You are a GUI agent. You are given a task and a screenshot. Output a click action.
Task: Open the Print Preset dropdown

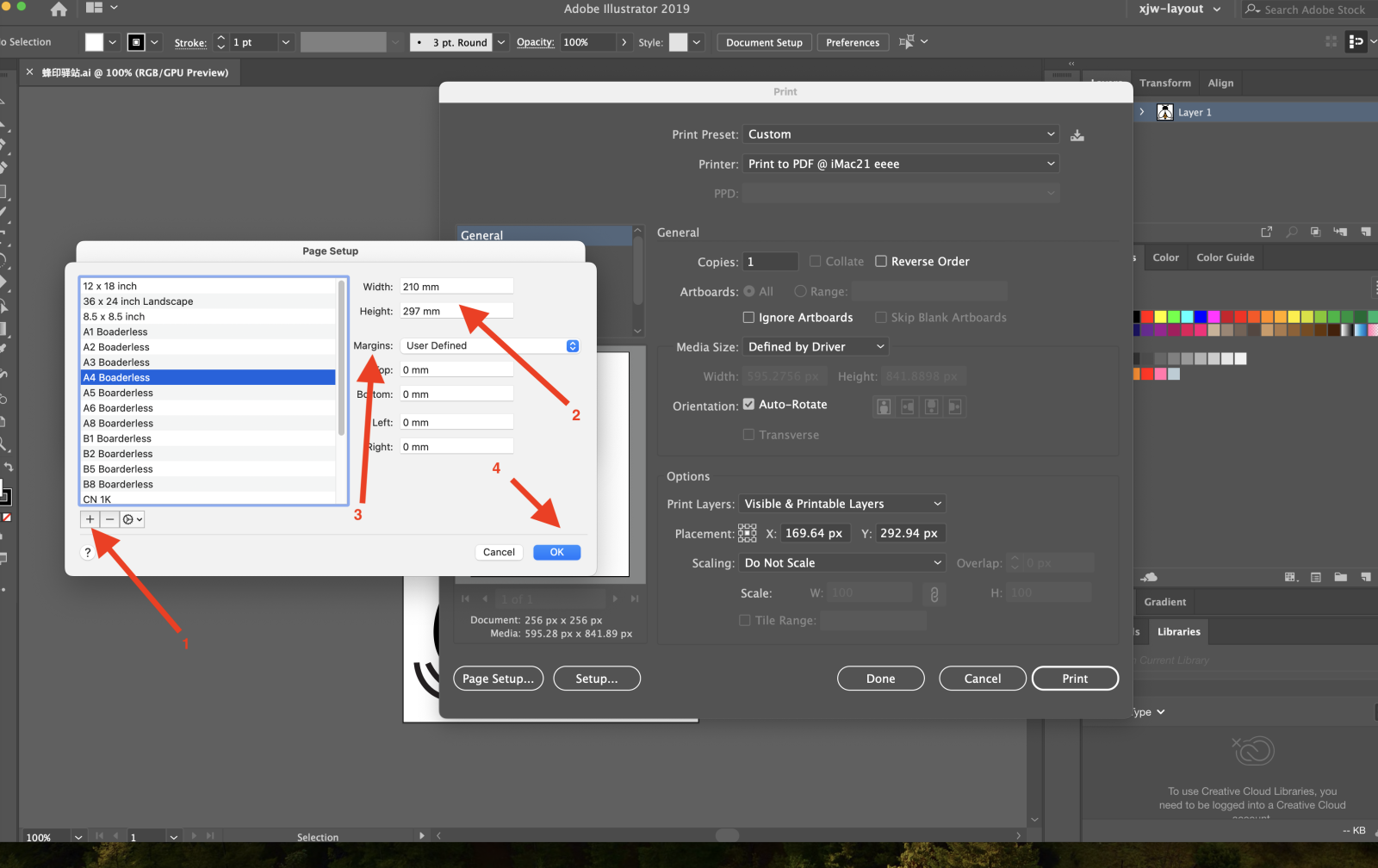(x=901, y=134)
